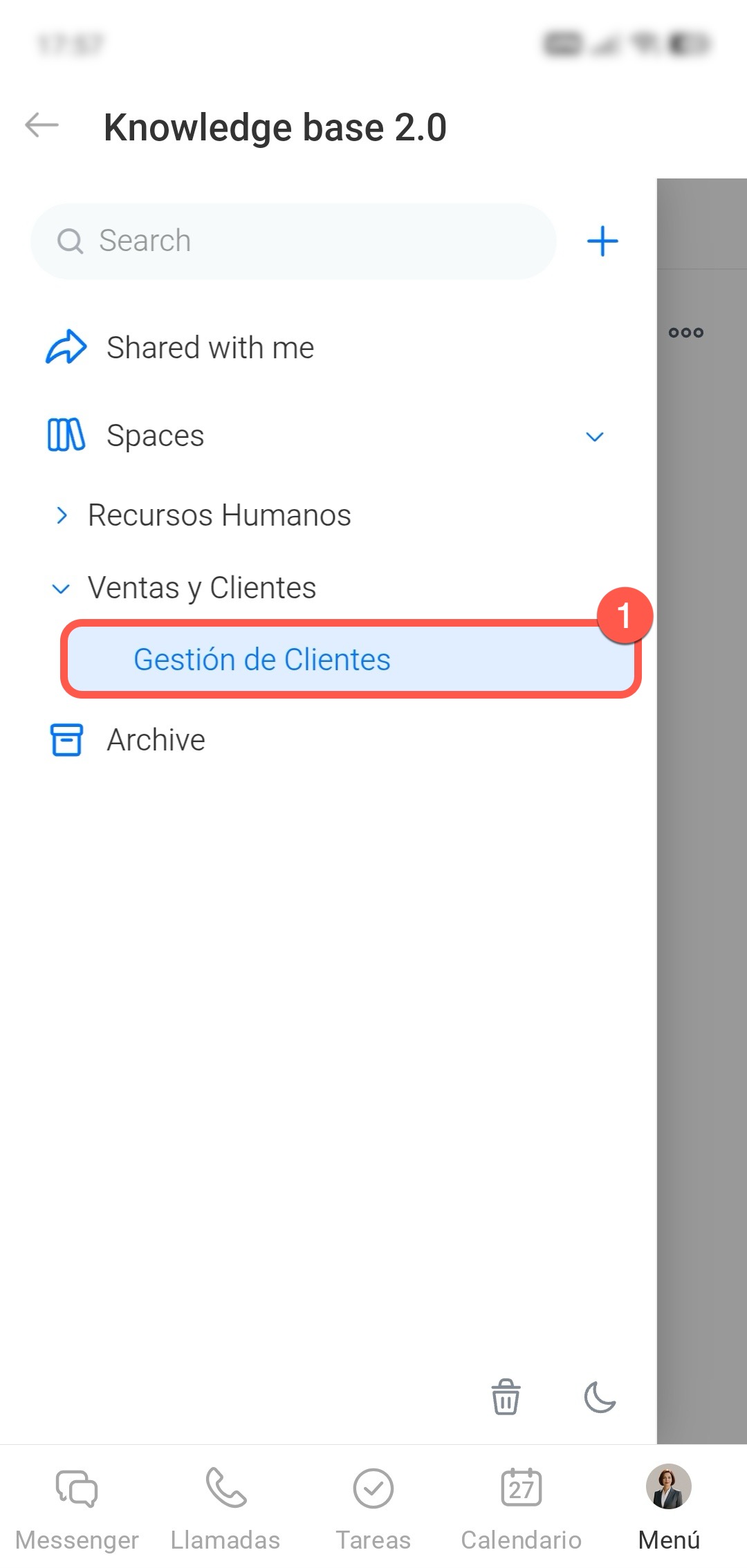Image resolution: width=747 pixels, height=1568 pixels.
Task: Collapse the Ventas y Clientes chevron
Action: pyautogui.click(x=61, y=589)
